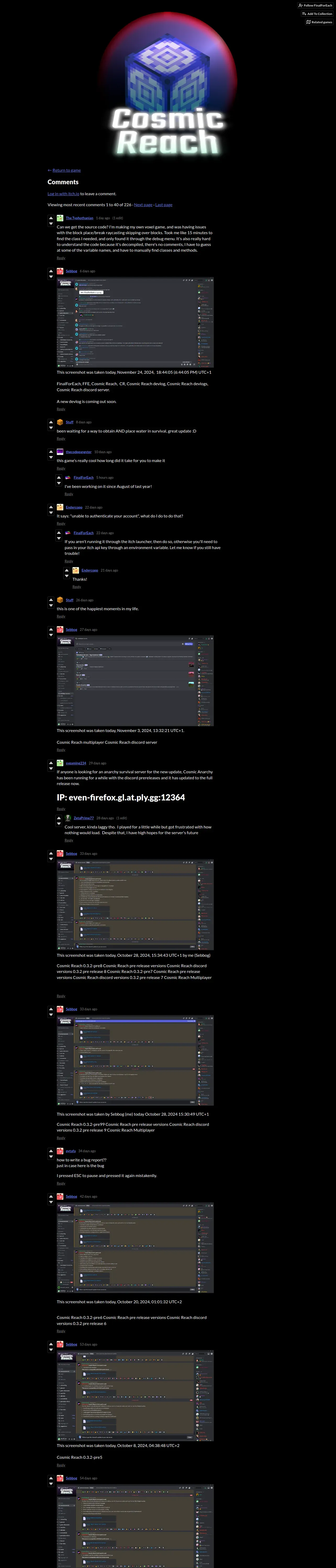
Task: Downvote Sebbog's comment from 6 days ago
Action: coord(51,277)
